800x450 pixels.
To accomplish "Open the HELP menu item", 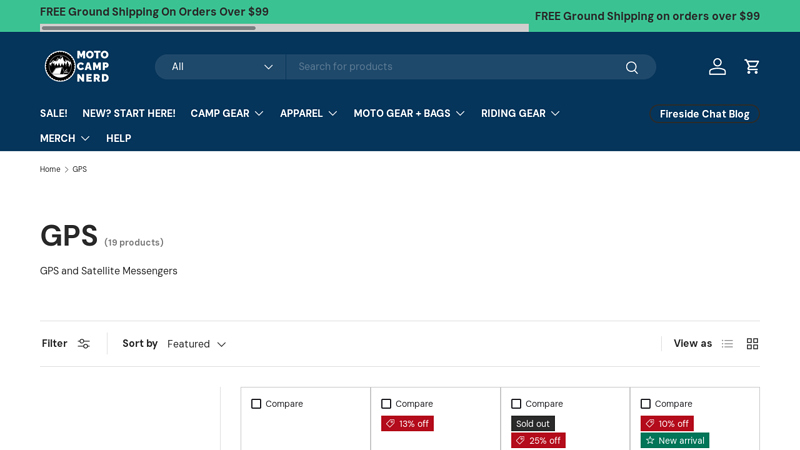I will (118, 138).
